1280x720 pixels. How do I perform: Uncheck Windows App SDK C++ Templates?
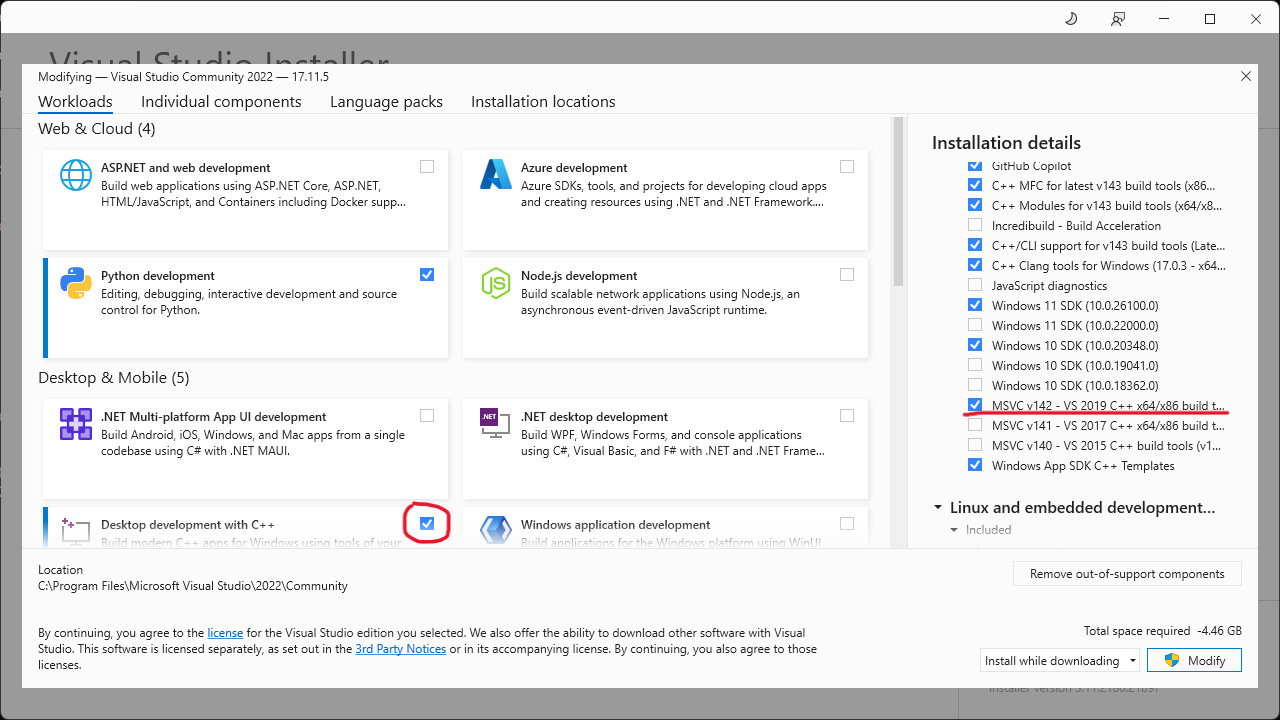click(975, 465)
